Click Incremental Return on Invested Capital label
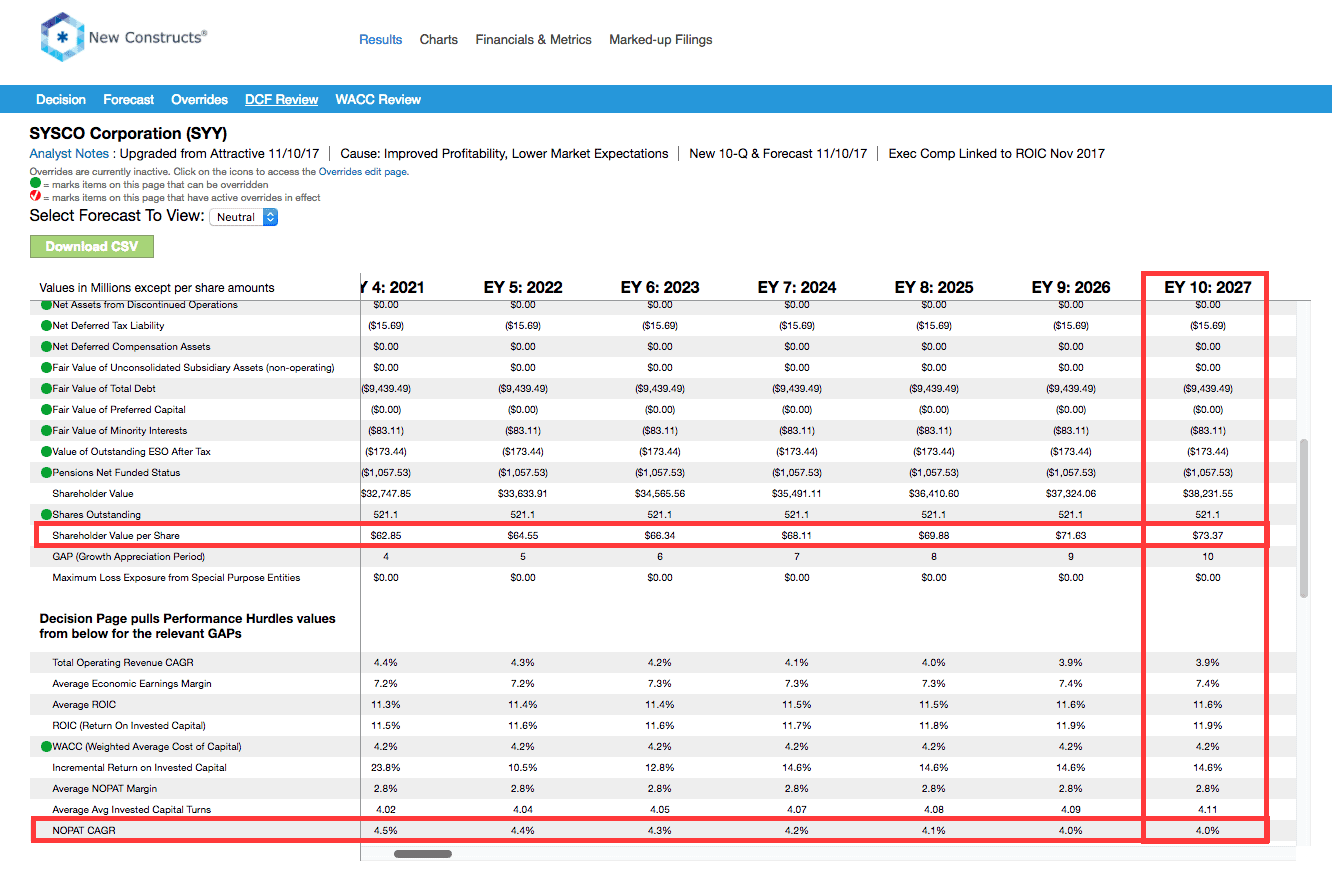The height and width of the screenshot is (877, 1332). [x=140, y=768]
